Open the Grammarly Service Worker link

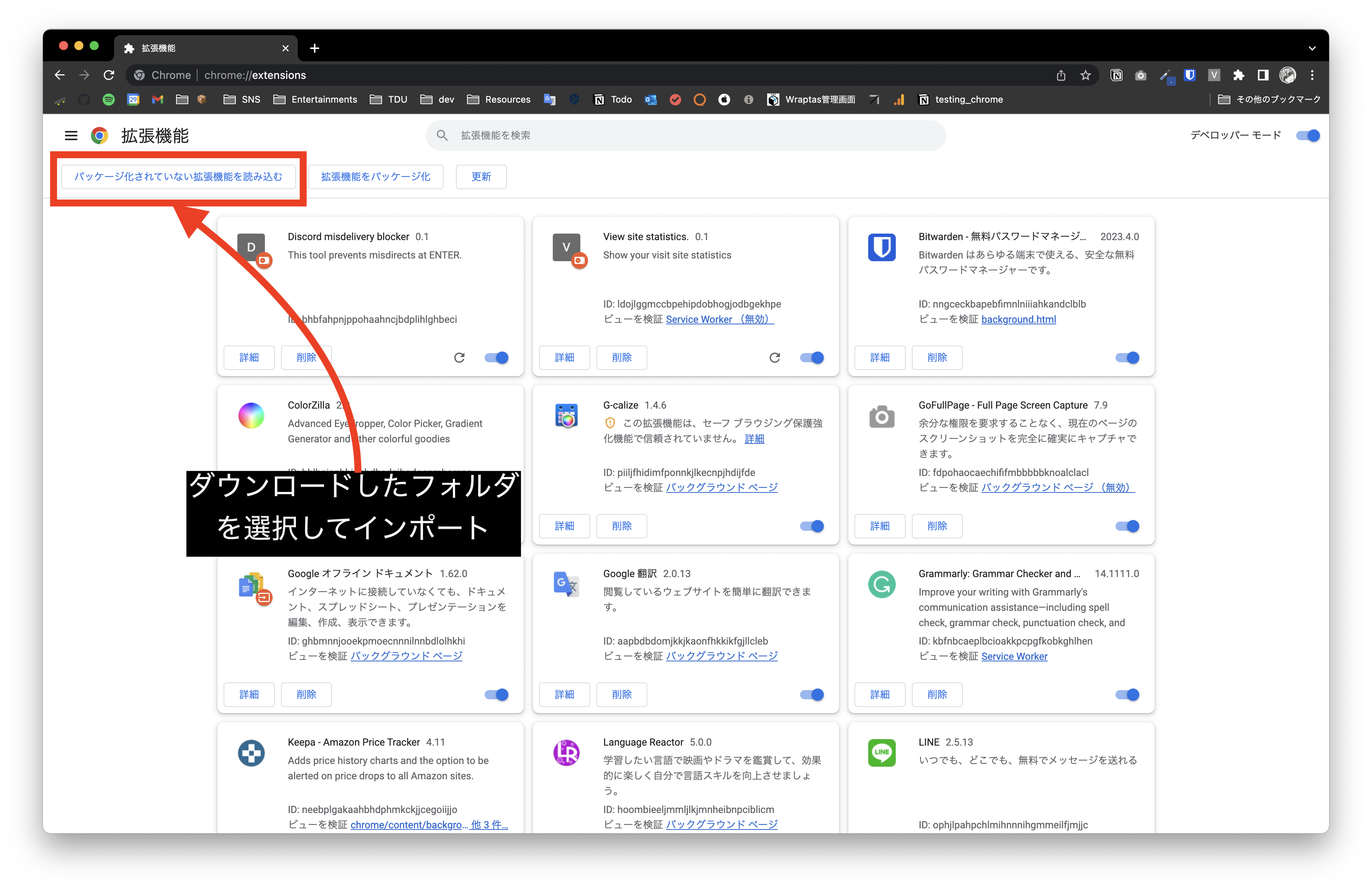[x=1014, y=656]
